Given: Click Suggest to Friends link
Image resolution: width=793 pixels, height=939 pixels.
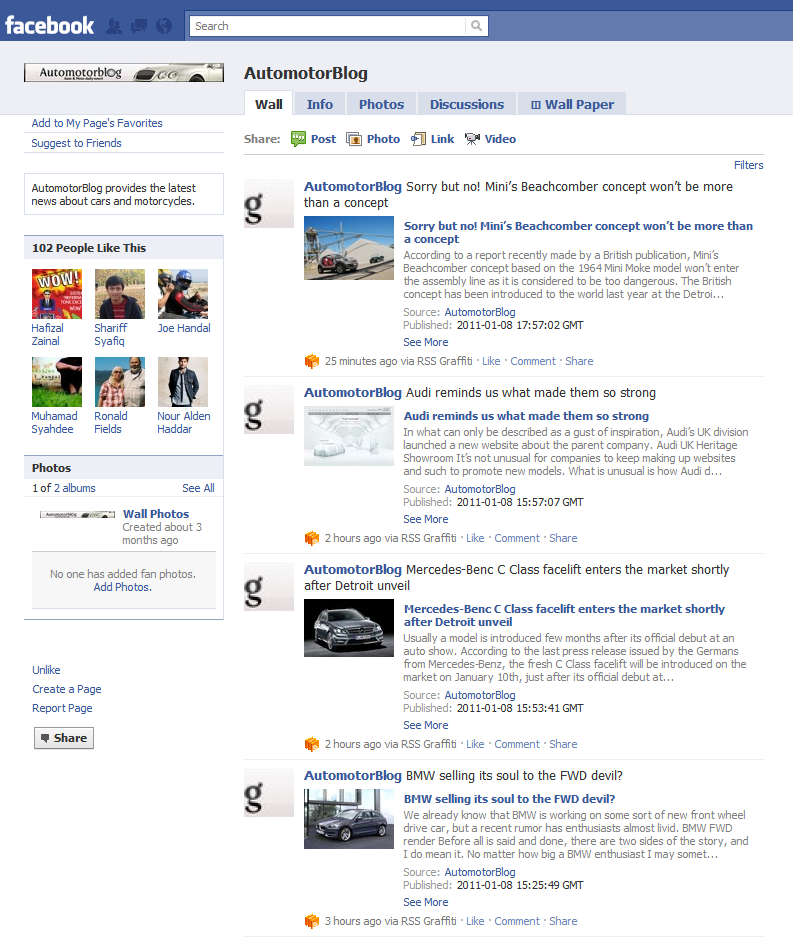Looking at the screenshot, I should [x=76, y=143].
